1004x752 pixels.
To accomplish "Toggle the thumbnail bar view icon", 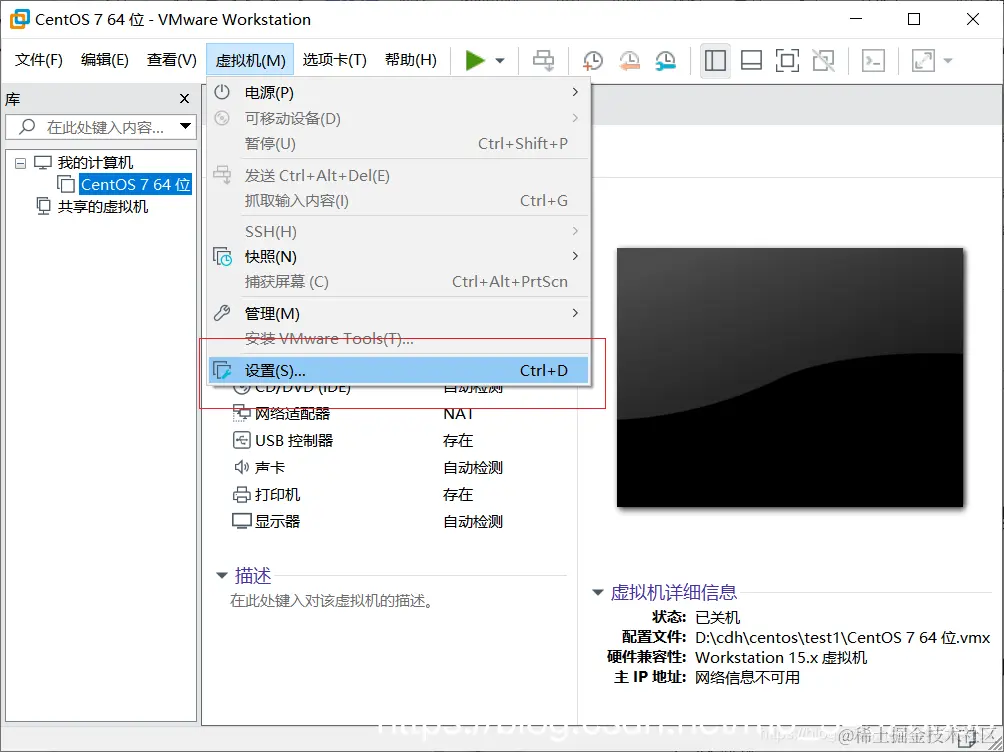I will coord(751,60).
